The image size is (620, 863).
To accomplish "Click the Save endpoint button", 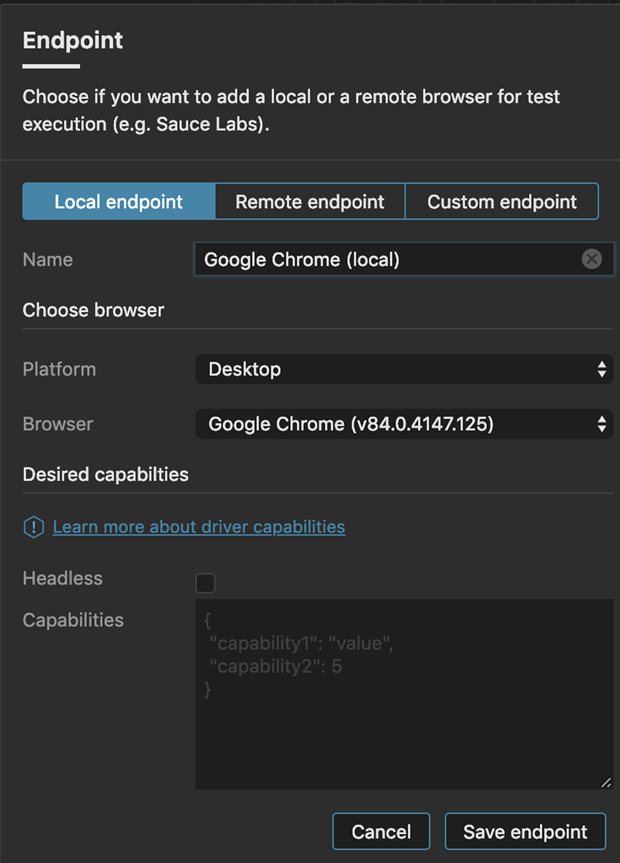I will (525, 831).
